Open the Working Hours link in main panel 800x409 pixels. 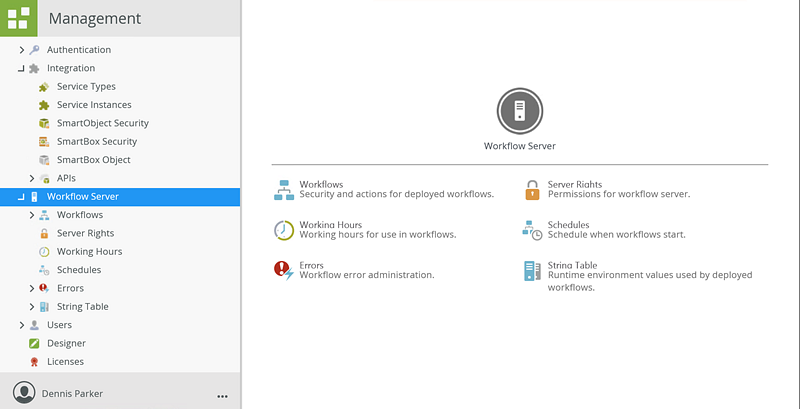[330, 225]
